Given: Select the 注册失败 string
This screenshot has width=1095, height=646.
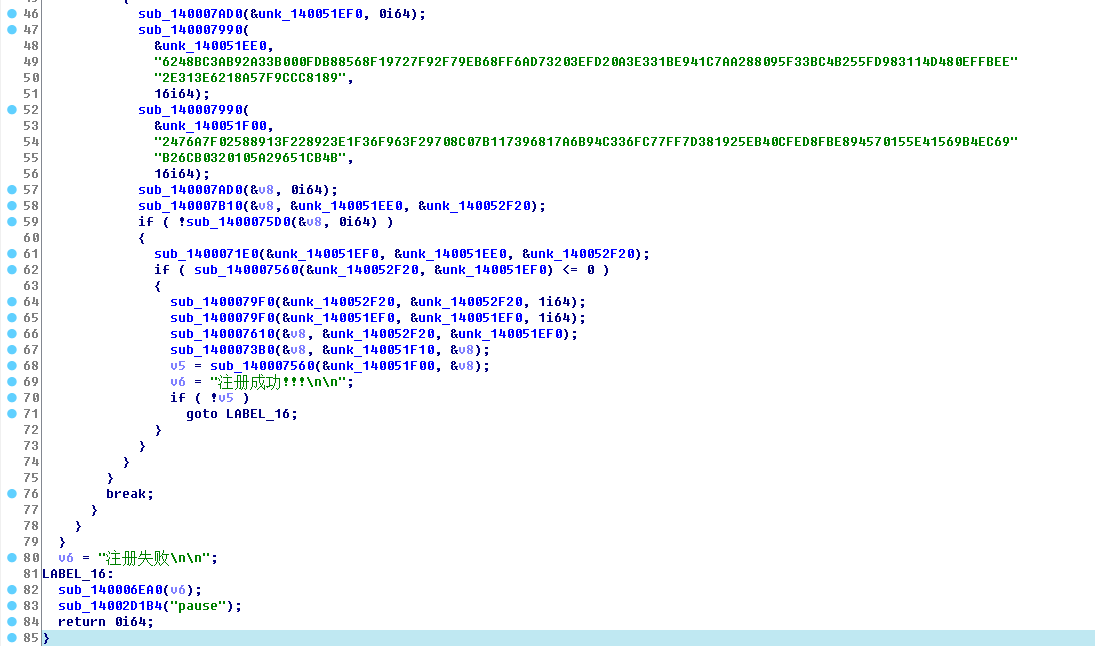Looking at the screenshot, I should pos(154,557).
